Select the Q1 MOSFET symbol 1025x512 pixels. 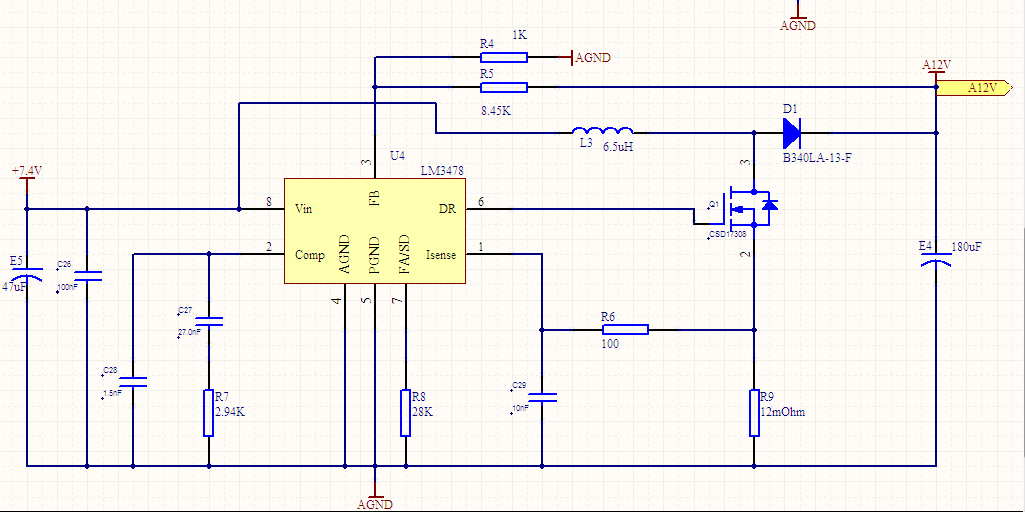745,208
